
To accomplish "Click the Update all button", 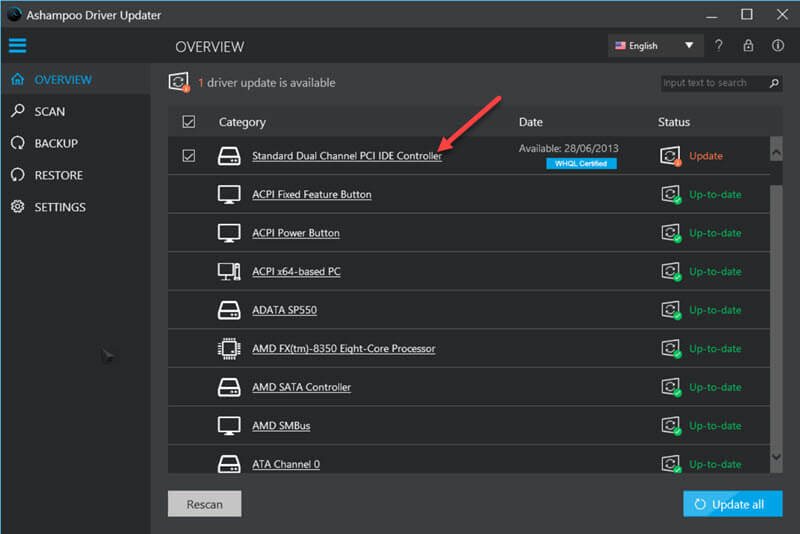I will 732,504.
